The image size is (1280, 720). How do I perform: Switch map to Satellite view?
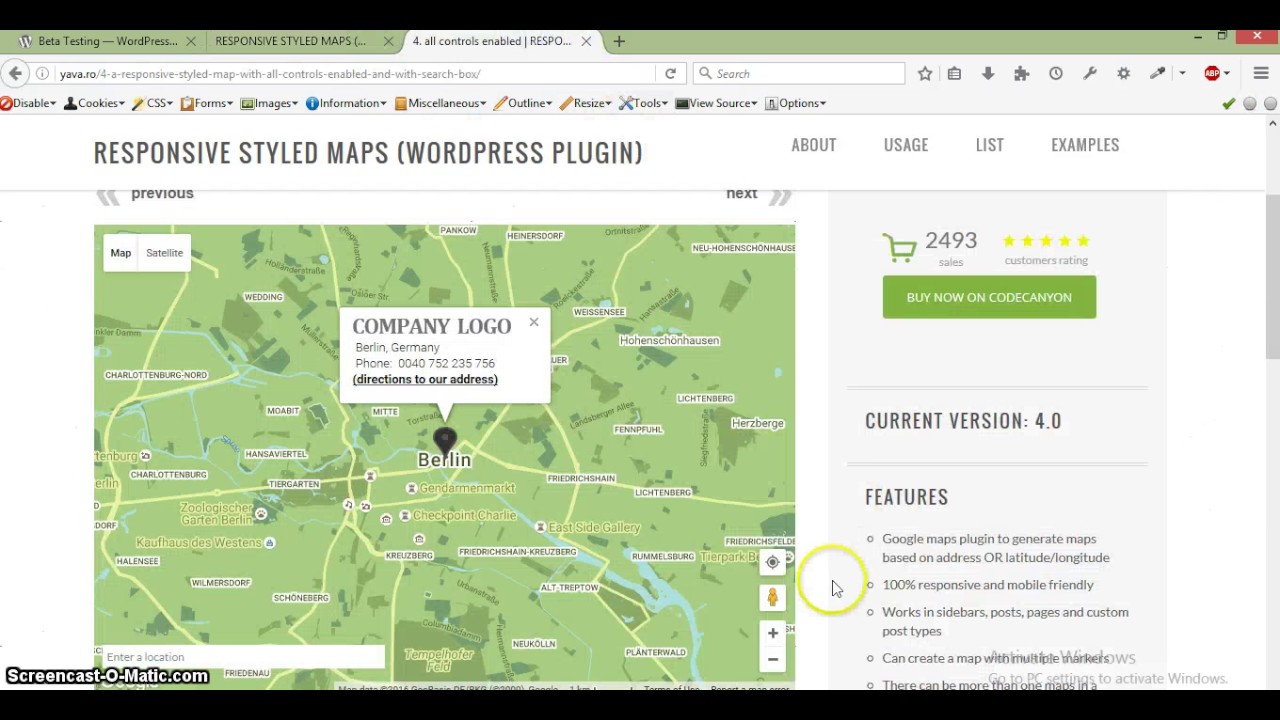pyautogui.click(x=165, y=253)
